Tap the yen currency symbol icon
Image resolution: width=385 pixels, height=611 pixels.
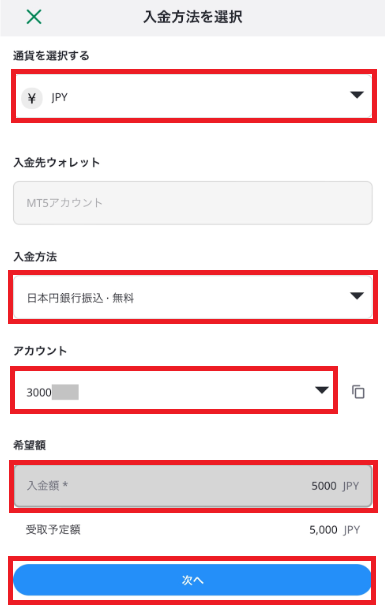32,98
